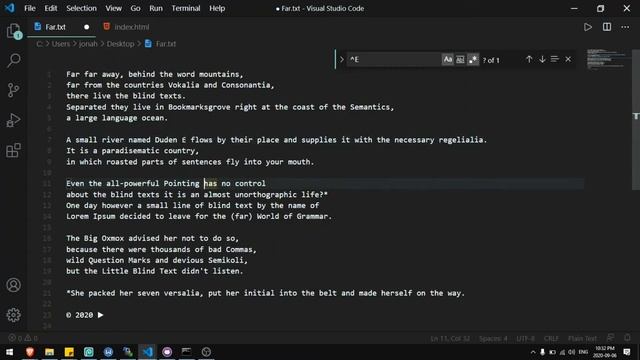This screenshot has height=360, width=640.
Task: Click the unsaved dot on Far.txt tab
Action: 87,27
